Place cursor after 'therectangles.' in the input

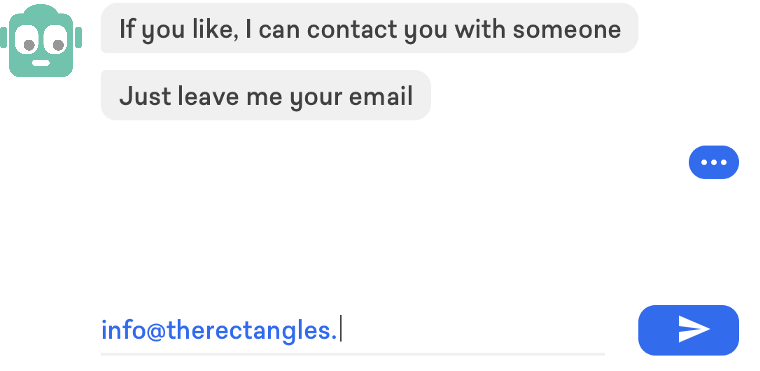[x=340, y=330]
